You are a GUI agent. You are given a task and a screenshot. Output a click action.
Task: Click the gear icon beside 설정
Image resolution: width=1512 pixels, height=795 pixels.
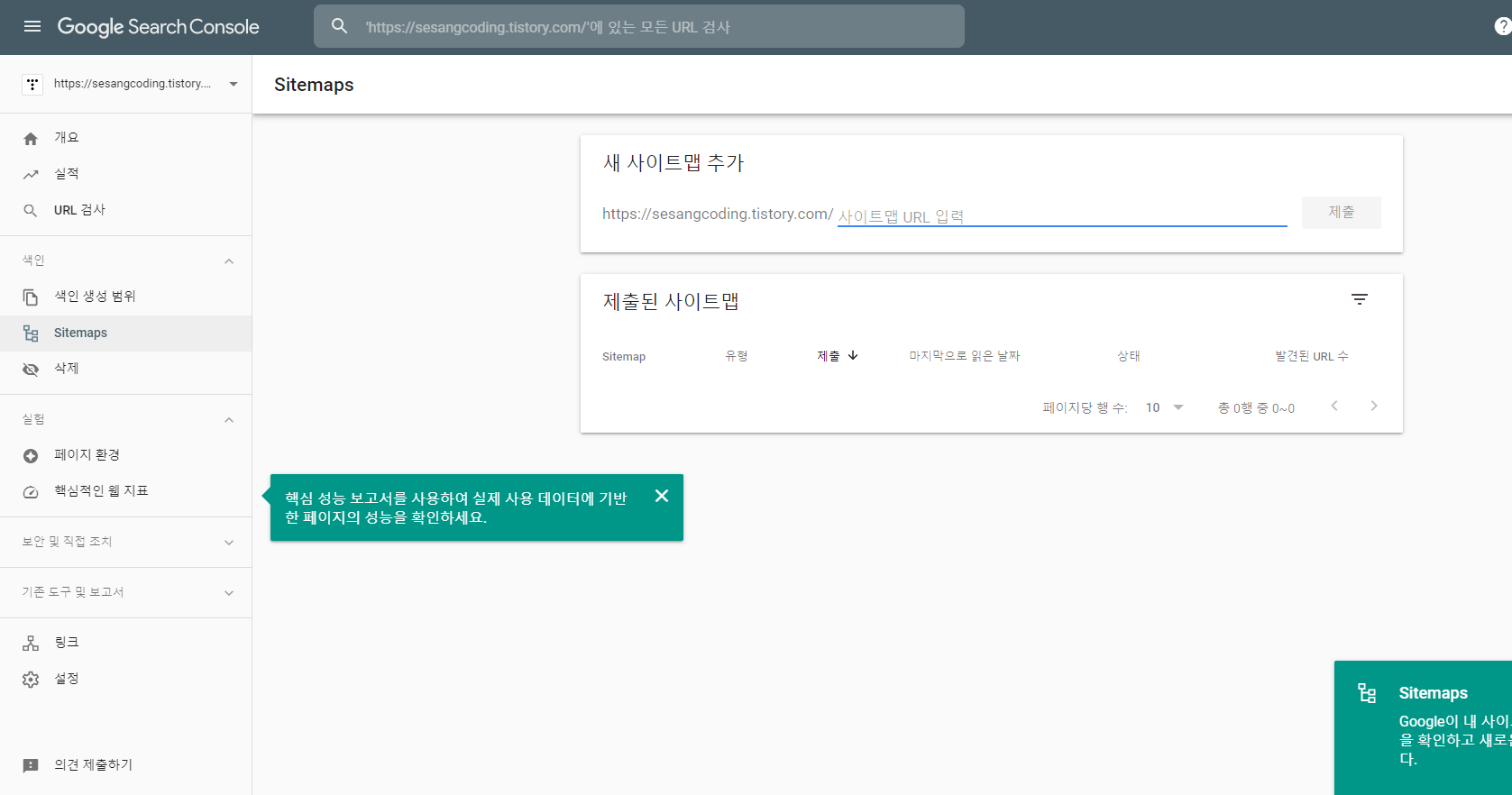tap(31, 679)
